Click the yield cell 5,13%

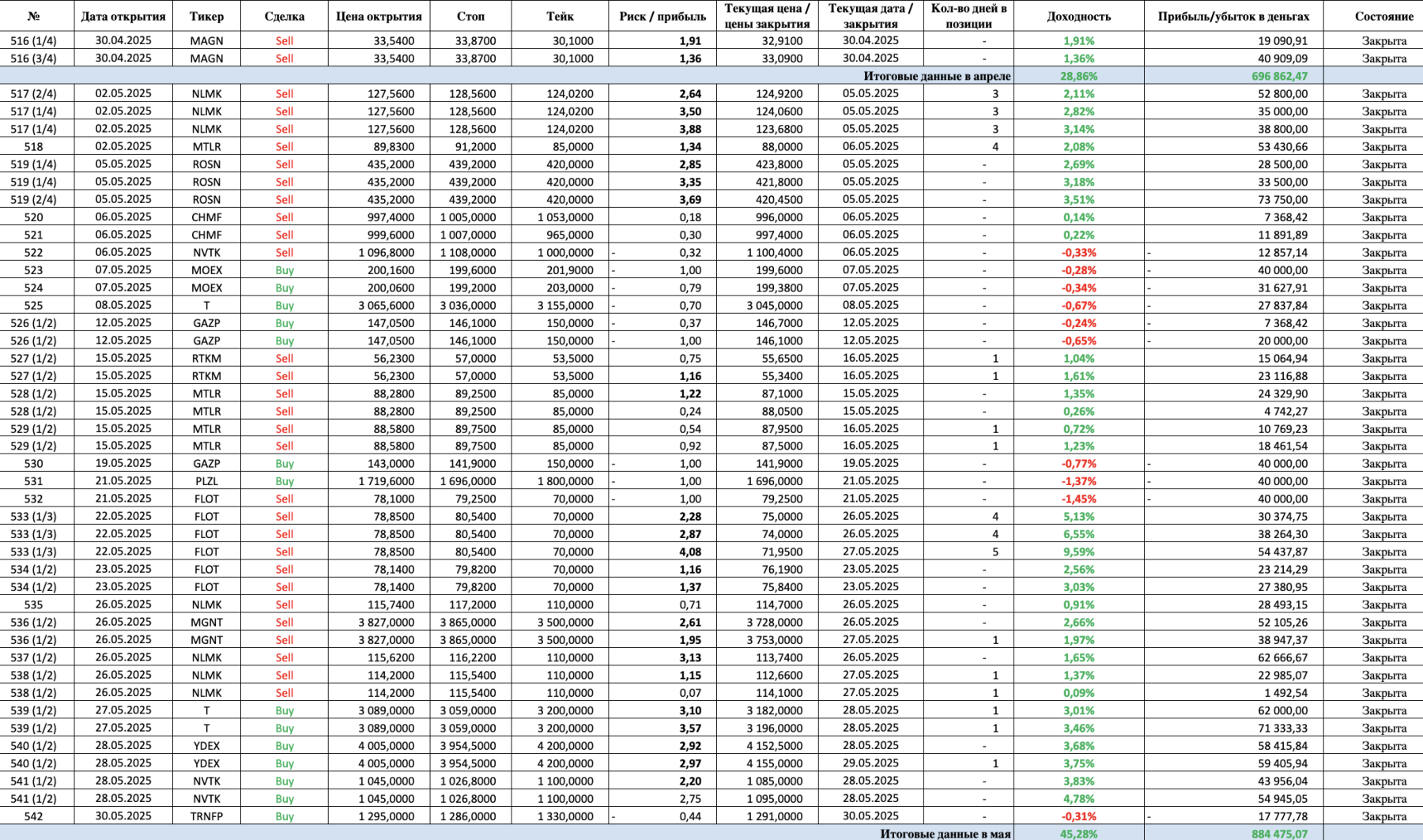point(1078,517)
